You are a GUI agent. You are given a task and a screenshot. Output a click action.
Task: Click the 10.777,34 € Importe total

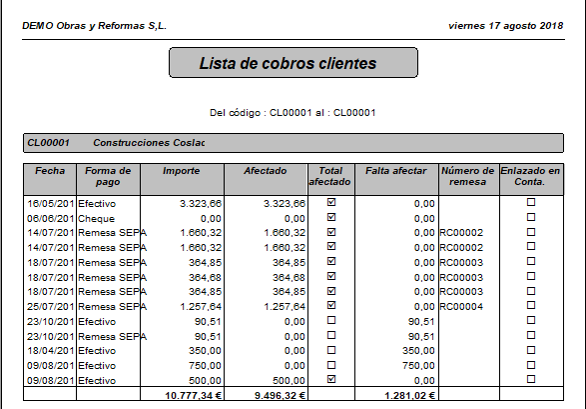pyautogui.click(x=194, y=395)
